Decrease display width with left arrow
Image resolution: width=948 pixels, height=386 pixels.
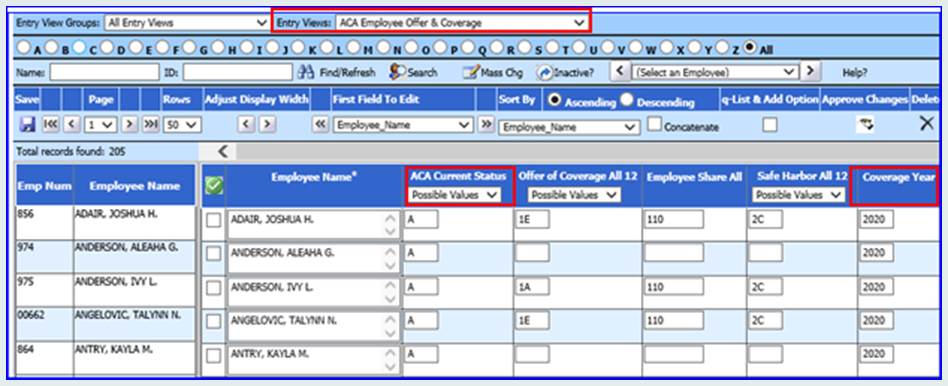pos(246,125)
